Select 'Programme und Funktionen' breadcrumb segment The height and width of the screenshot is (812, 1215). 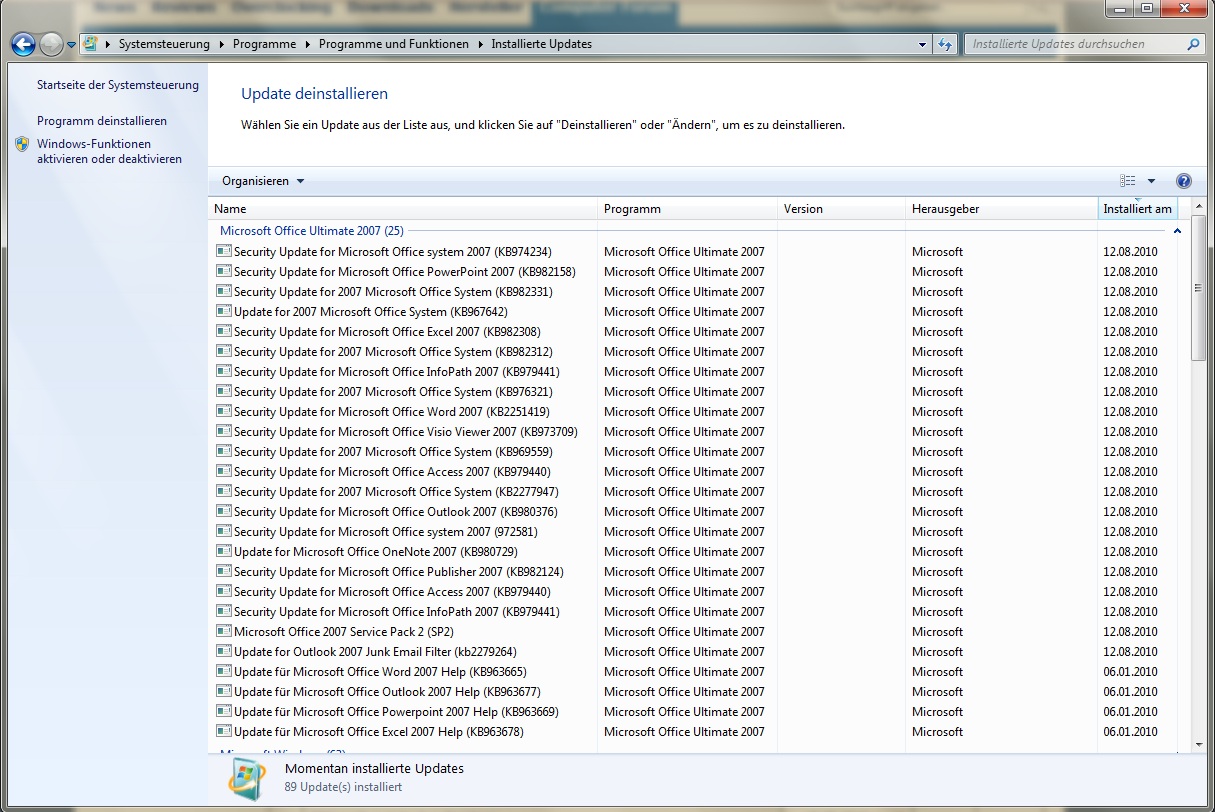point(394,44)
